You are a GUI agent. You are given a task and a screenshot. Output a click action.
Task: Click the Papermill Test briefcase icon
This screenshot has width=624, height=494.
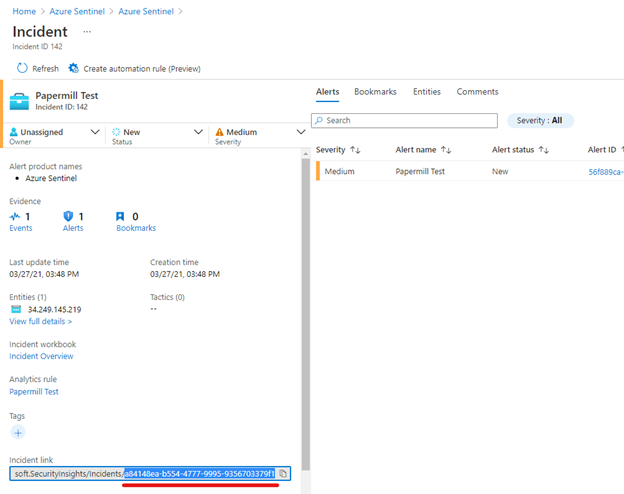coord(19,101)
